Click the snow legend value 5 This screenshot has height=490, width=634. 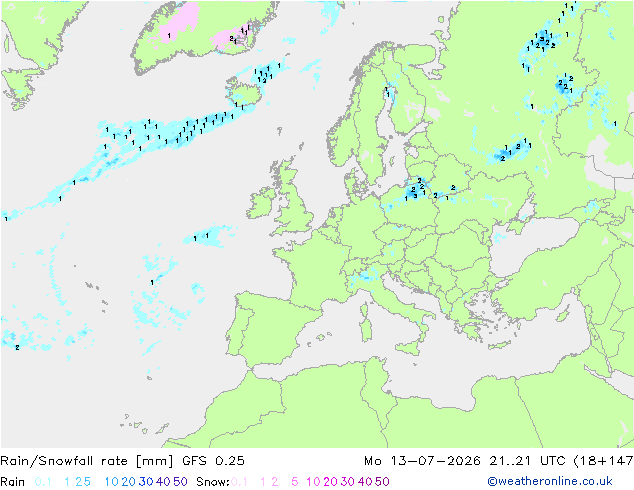coord(295,482)
